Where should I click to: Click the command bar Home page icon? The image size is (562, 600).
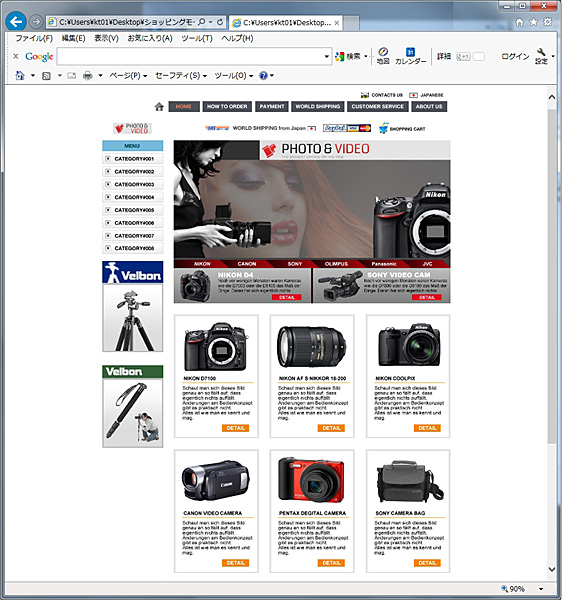(x=20, y=76)
